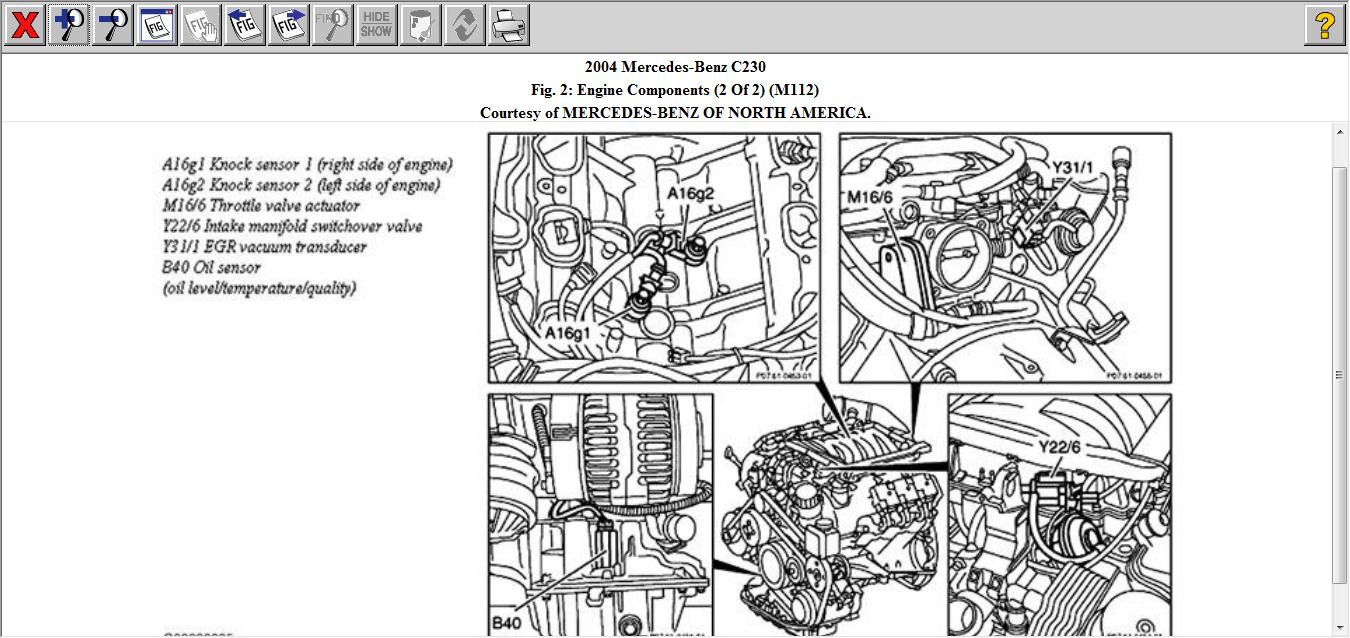Click the A16g1 label in diagram

pyautogui.click(x=567, y=332)
